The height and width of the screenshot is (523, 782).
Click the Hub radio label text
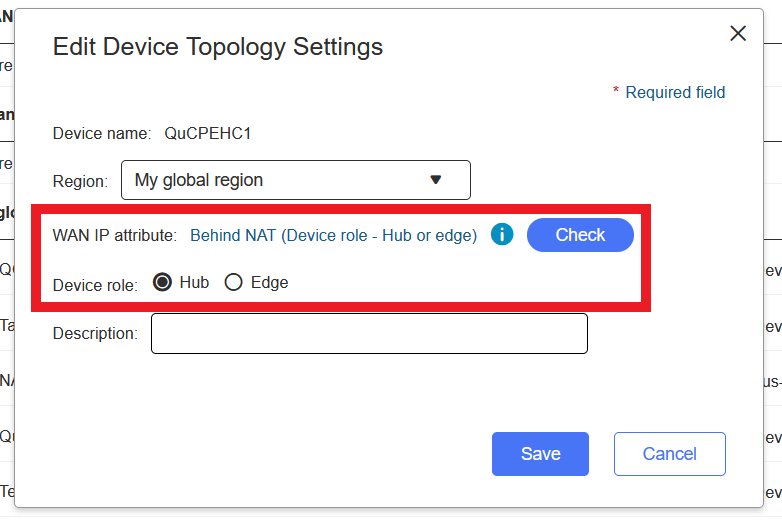pos(194,283)
